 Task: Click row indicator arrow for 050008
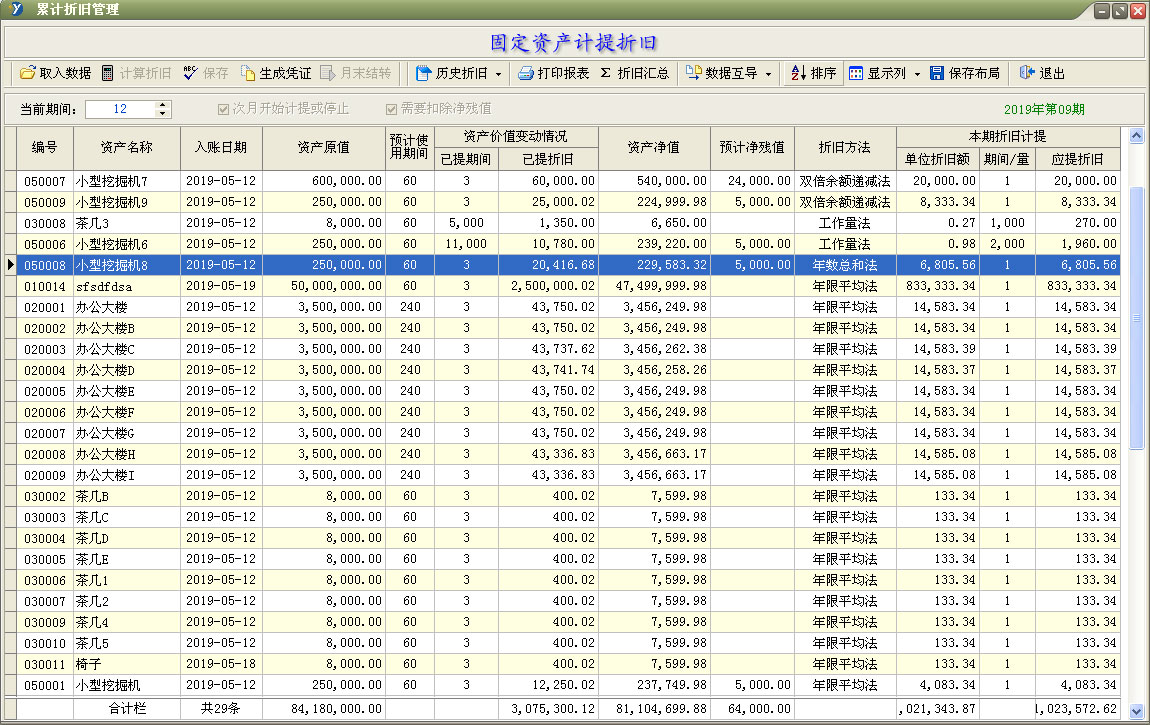tap(10, 265)
